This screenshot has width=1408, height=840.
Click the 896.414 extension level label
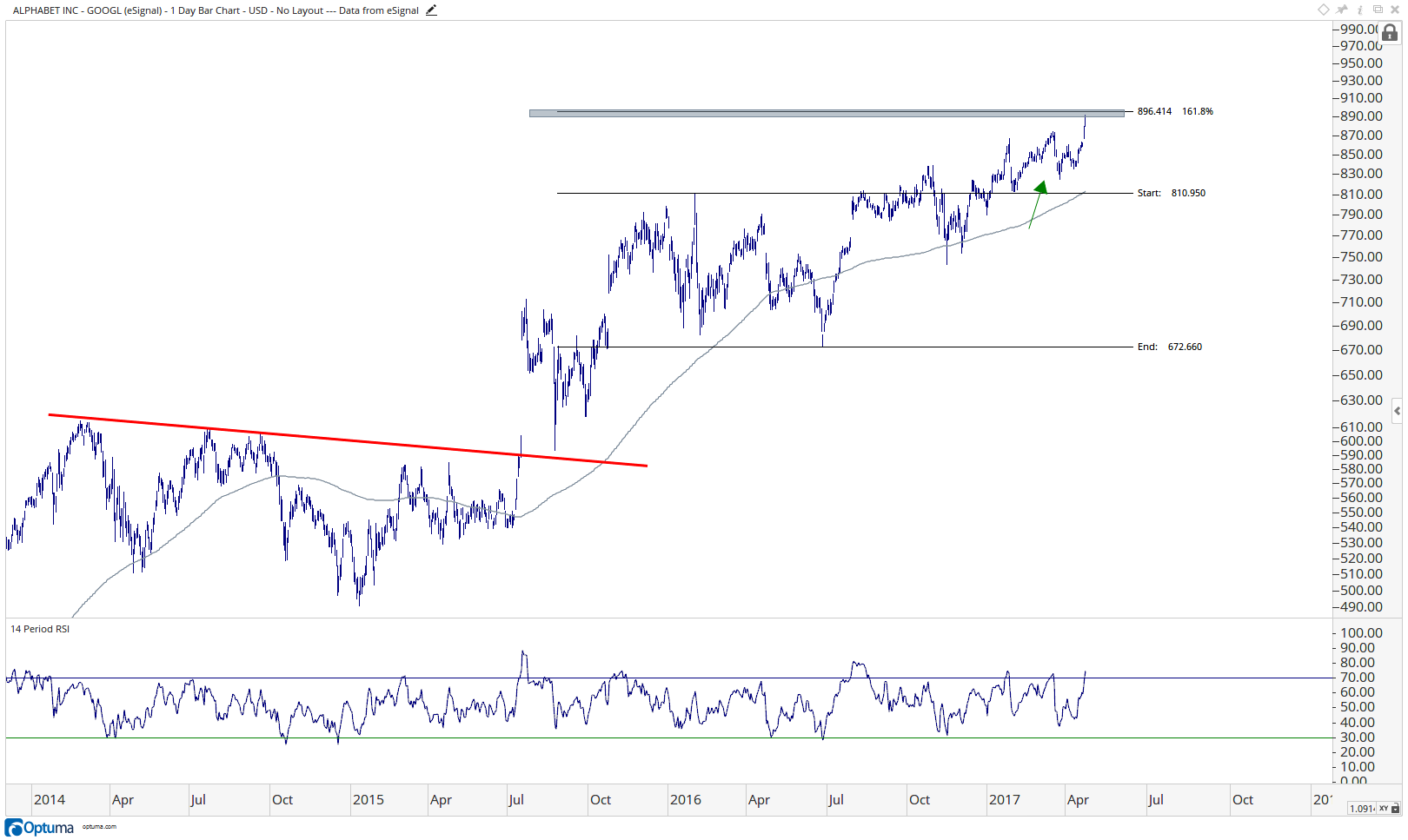[1154, 111]
